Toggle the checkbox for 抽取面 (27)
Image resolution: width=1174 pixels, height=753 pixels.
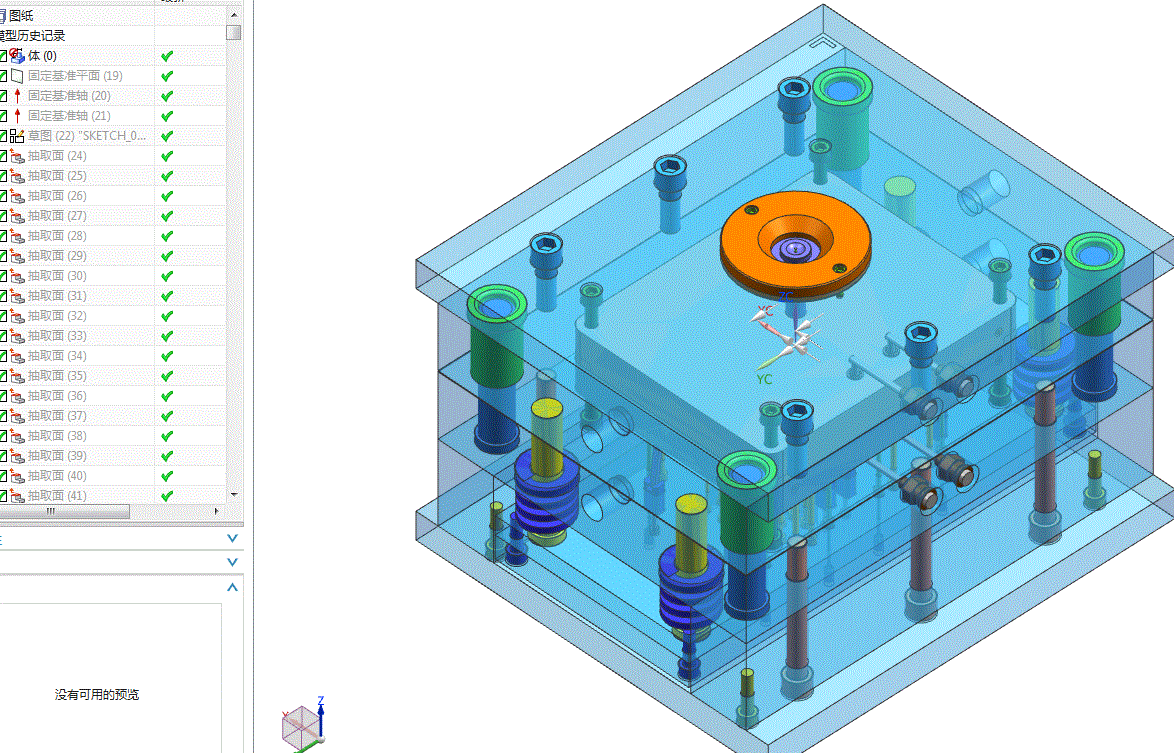3,216
